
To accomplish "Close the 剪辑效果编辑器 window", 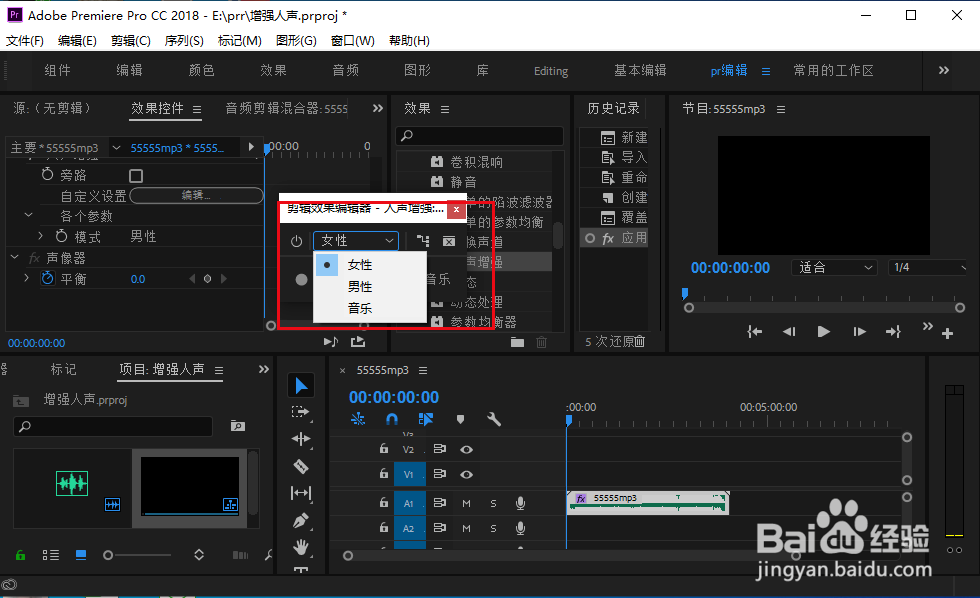I will [456, 209].
